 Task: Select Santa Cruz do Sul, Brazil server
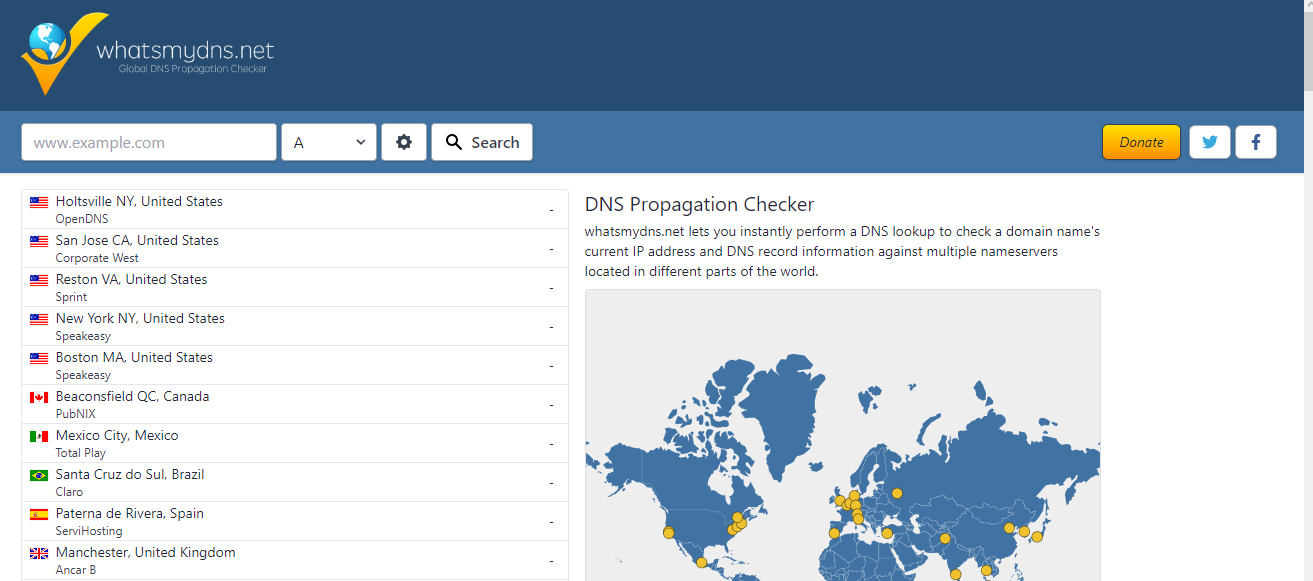click(295, 482)
